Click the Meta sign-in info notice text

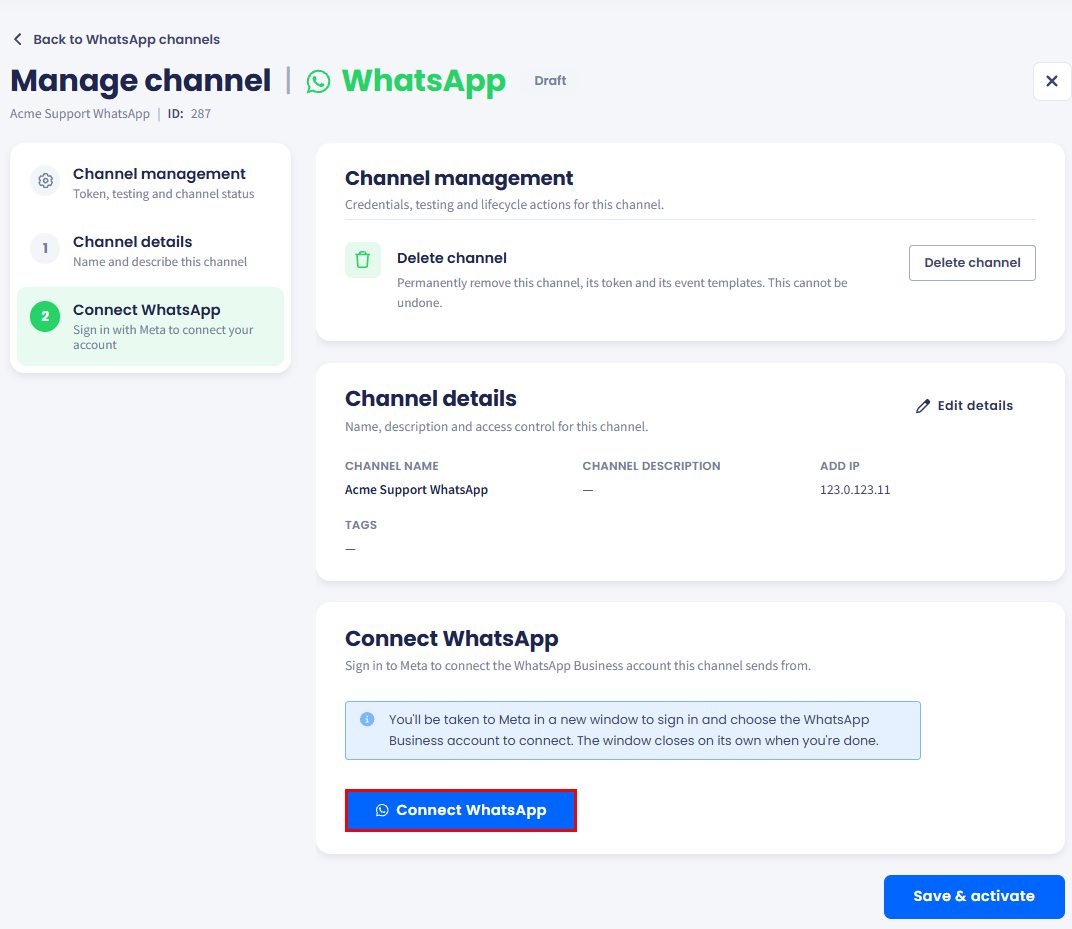(x=633, y=730)
